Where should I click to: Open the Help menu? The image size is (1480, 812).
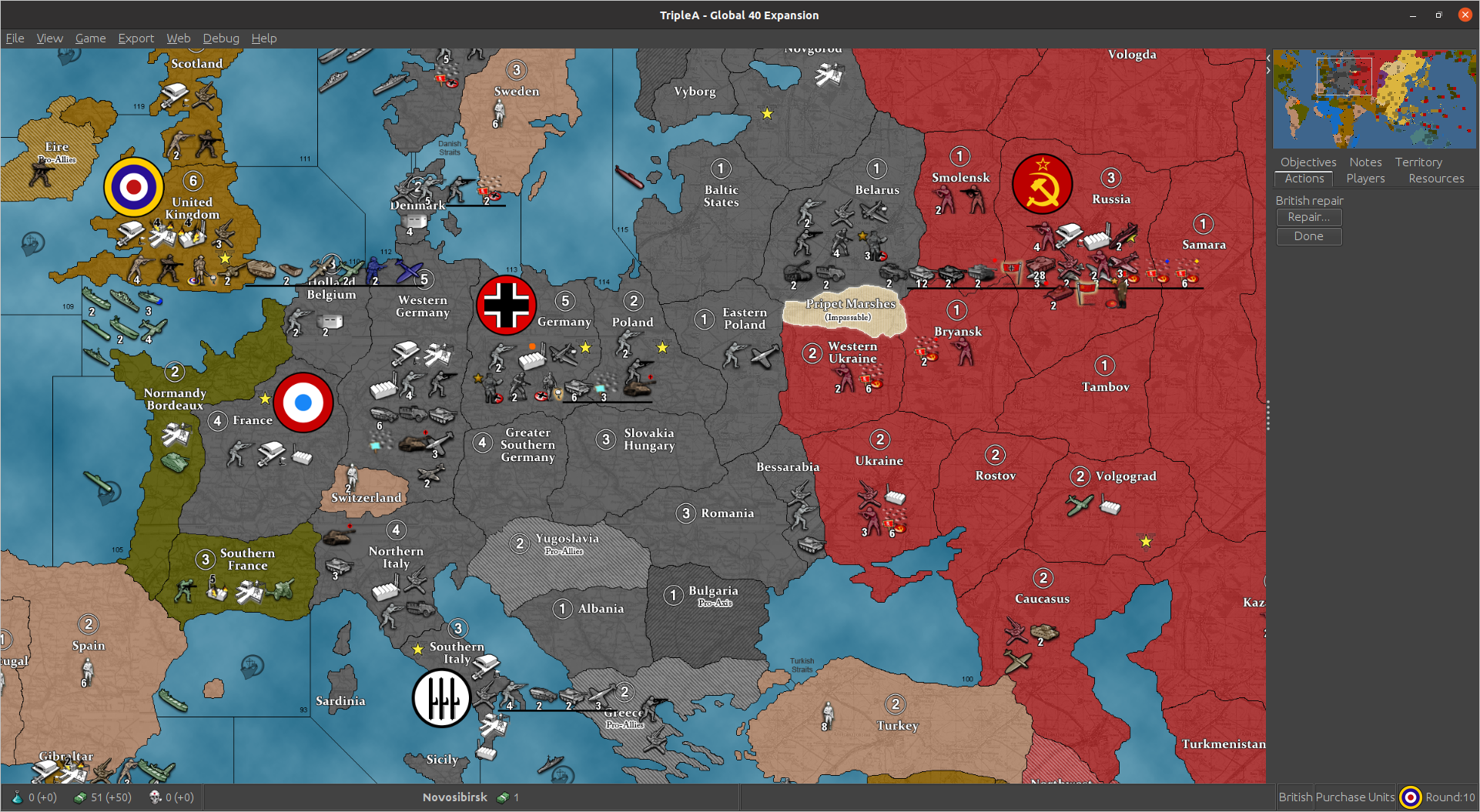tap(263, 38)
